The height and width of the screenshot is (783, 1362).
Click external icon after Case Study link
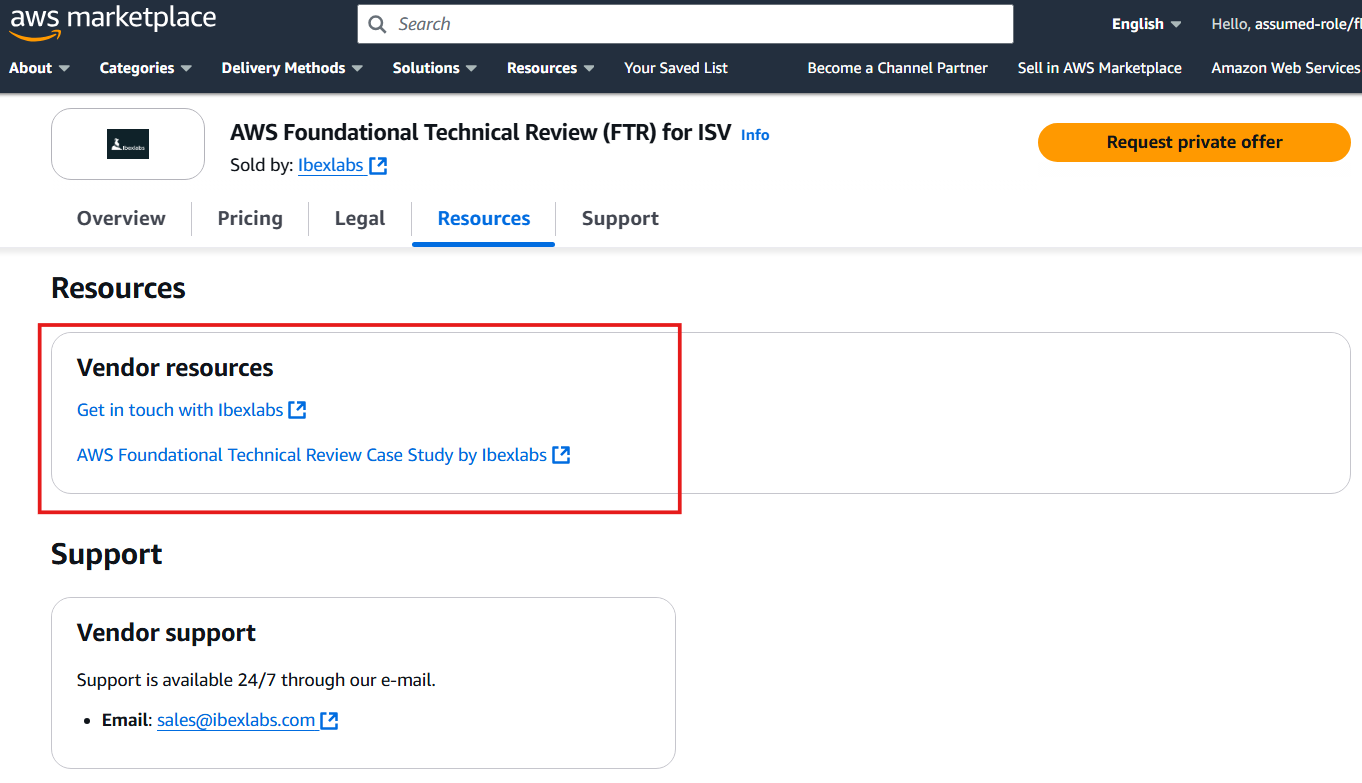[561, 455]
